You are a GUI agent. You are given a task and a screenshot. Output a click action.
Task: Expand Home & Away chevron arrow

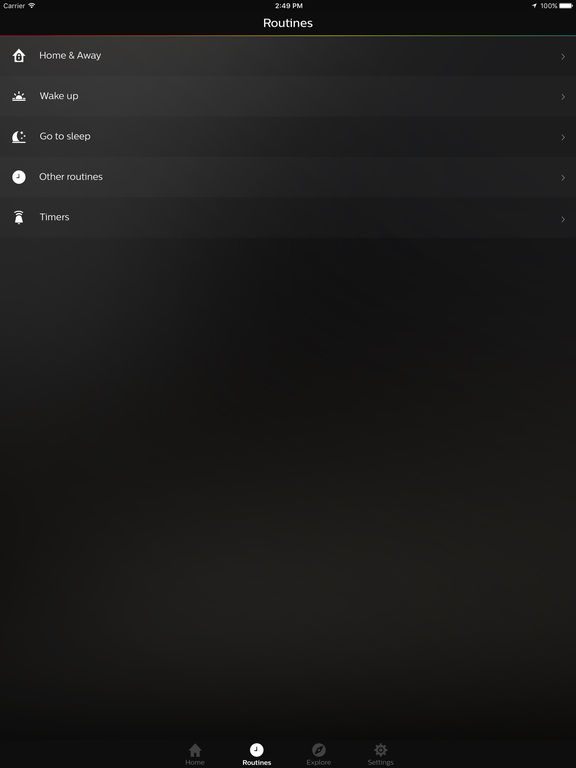click(x=563, y=57)
